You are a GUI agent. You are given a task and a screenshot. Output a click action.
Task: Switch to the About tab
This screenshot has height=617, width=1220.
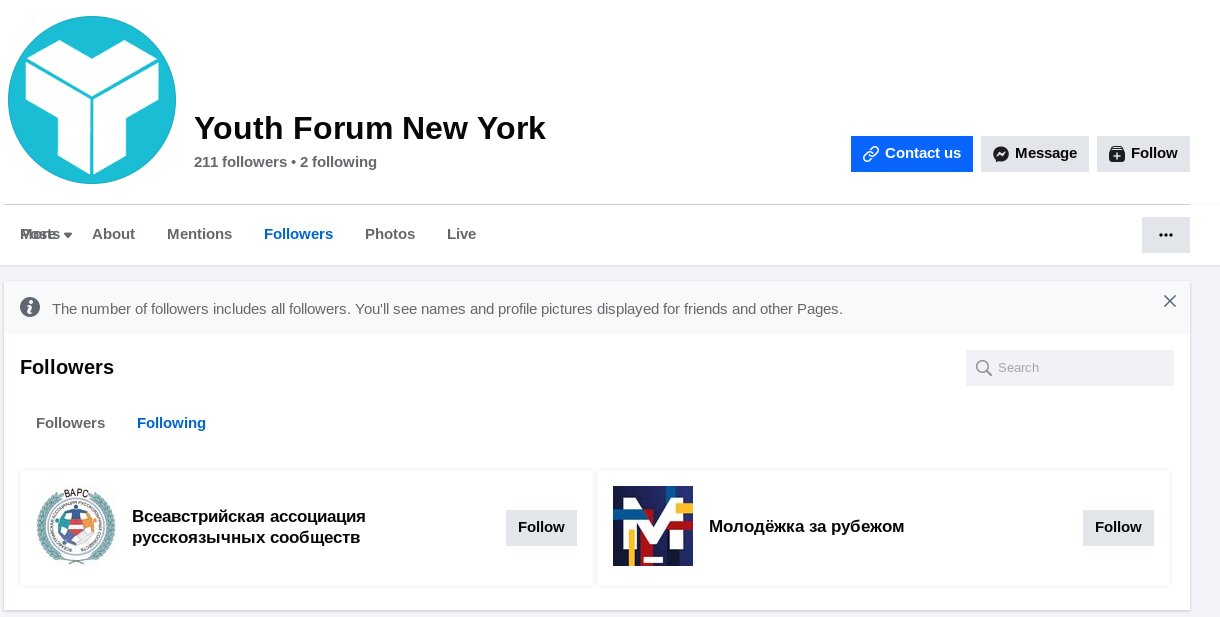click(x=113, y=234)
